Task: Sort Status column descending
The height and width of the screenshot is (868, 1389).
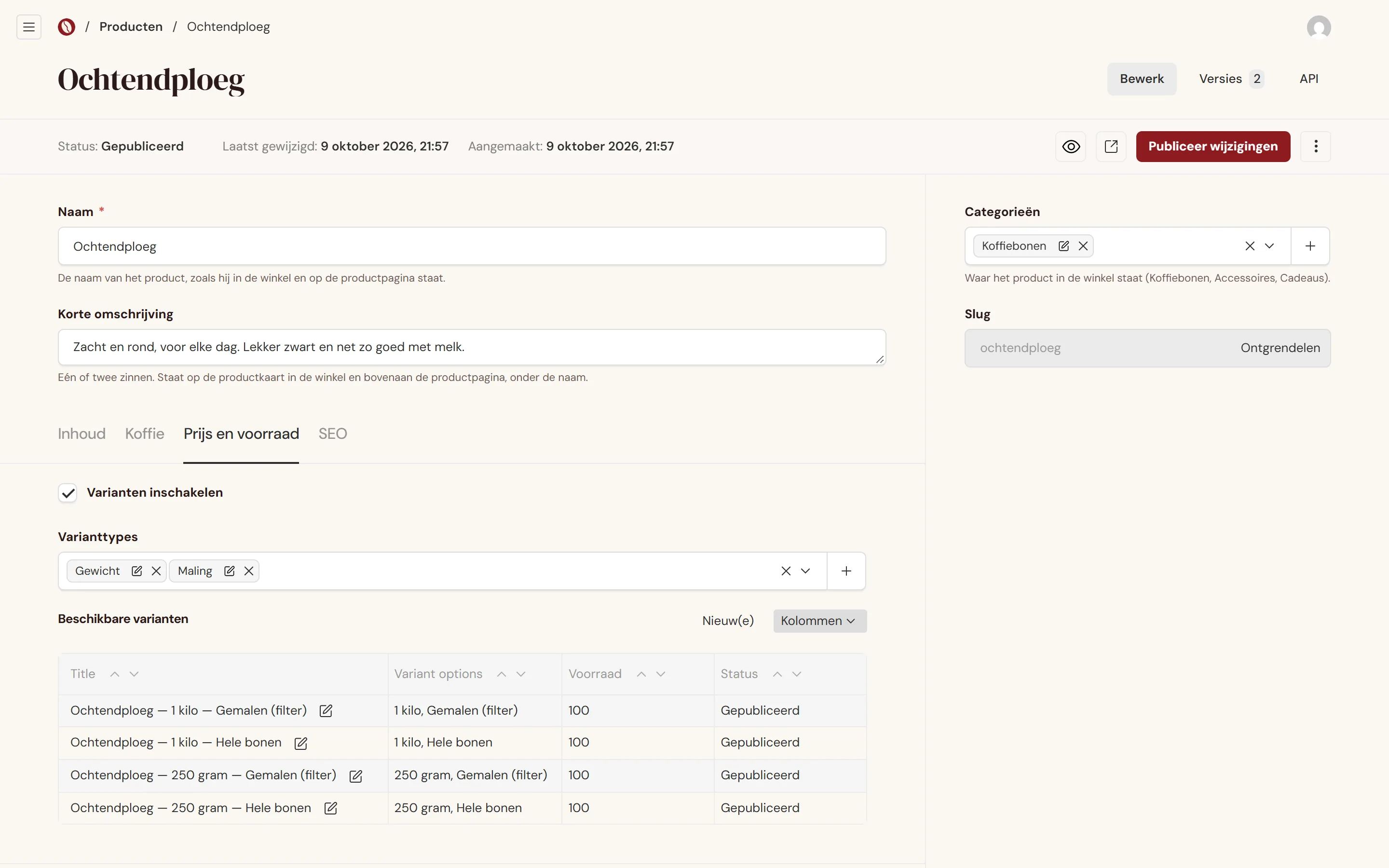Action: pos(797,674)
